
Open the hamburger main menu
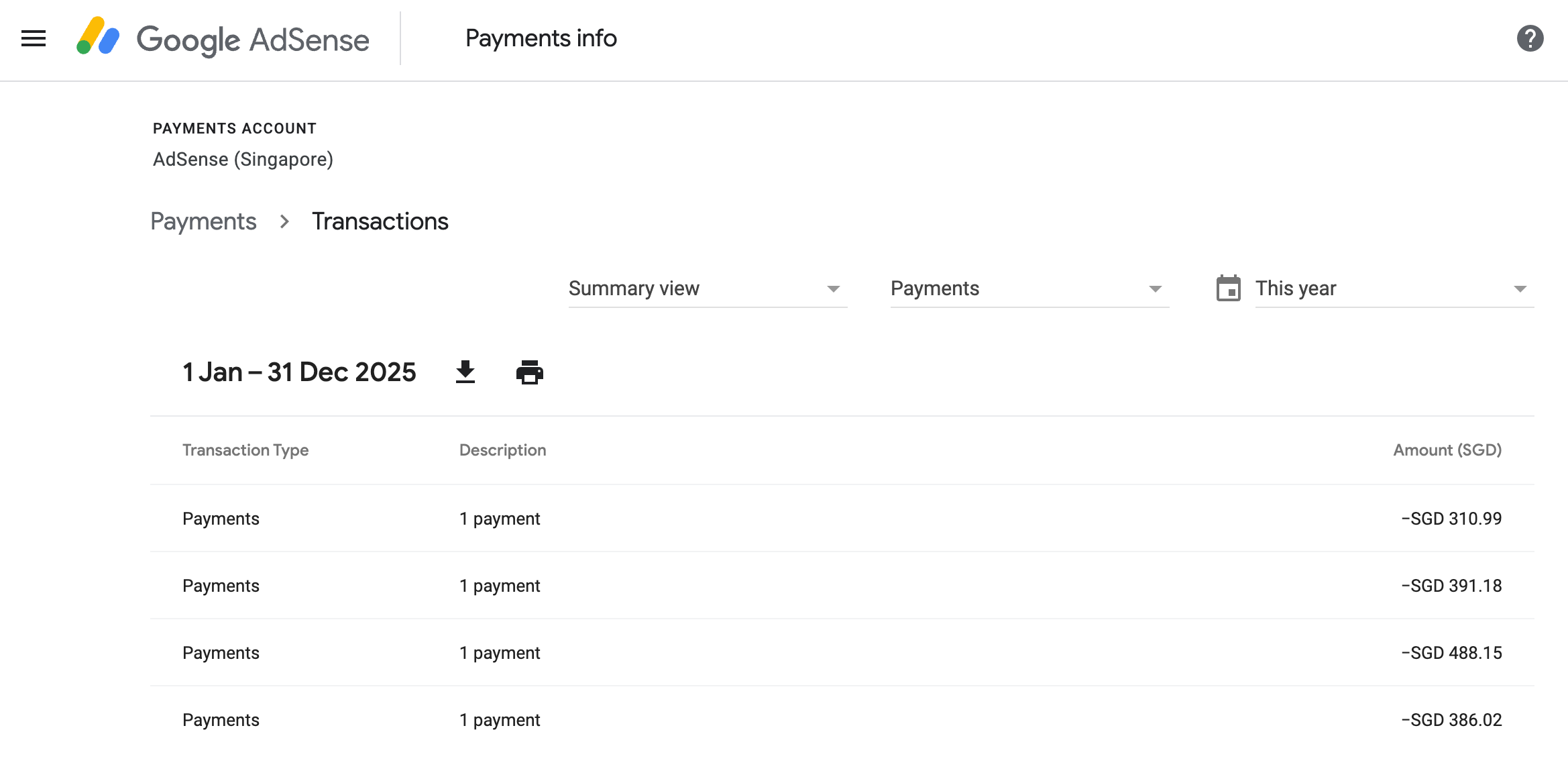click(x=34, y=39)
